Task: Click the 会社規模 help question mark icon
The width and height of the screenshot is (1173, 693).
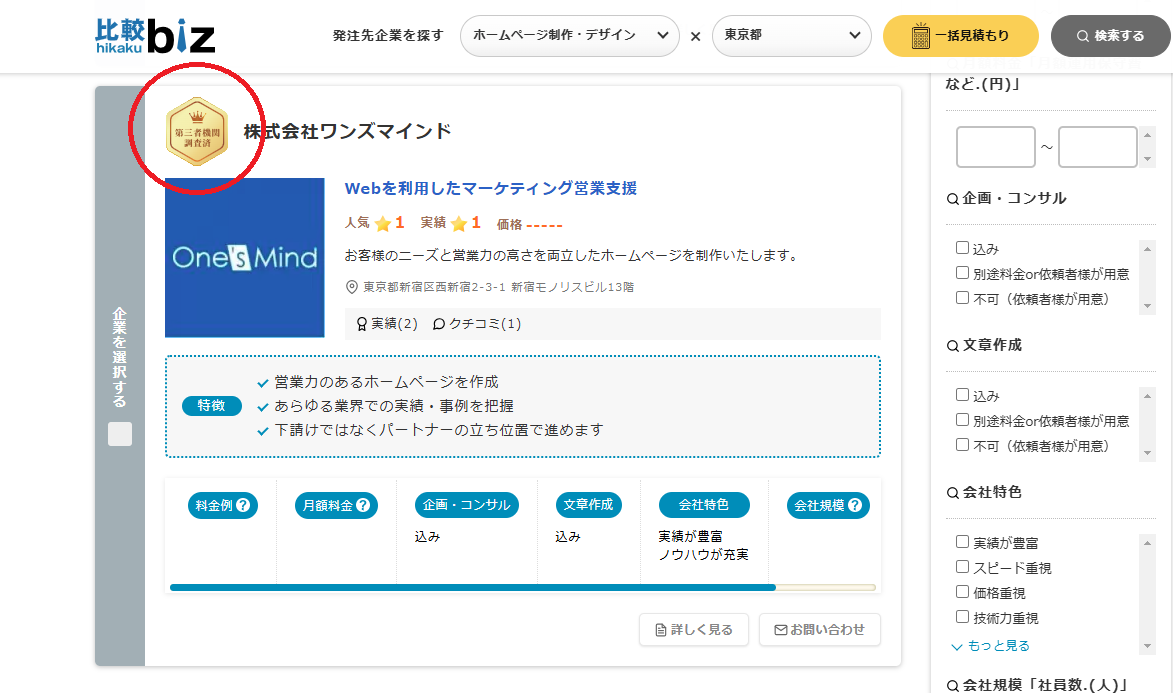Action: pyautogui.click(x=855, y=506)
